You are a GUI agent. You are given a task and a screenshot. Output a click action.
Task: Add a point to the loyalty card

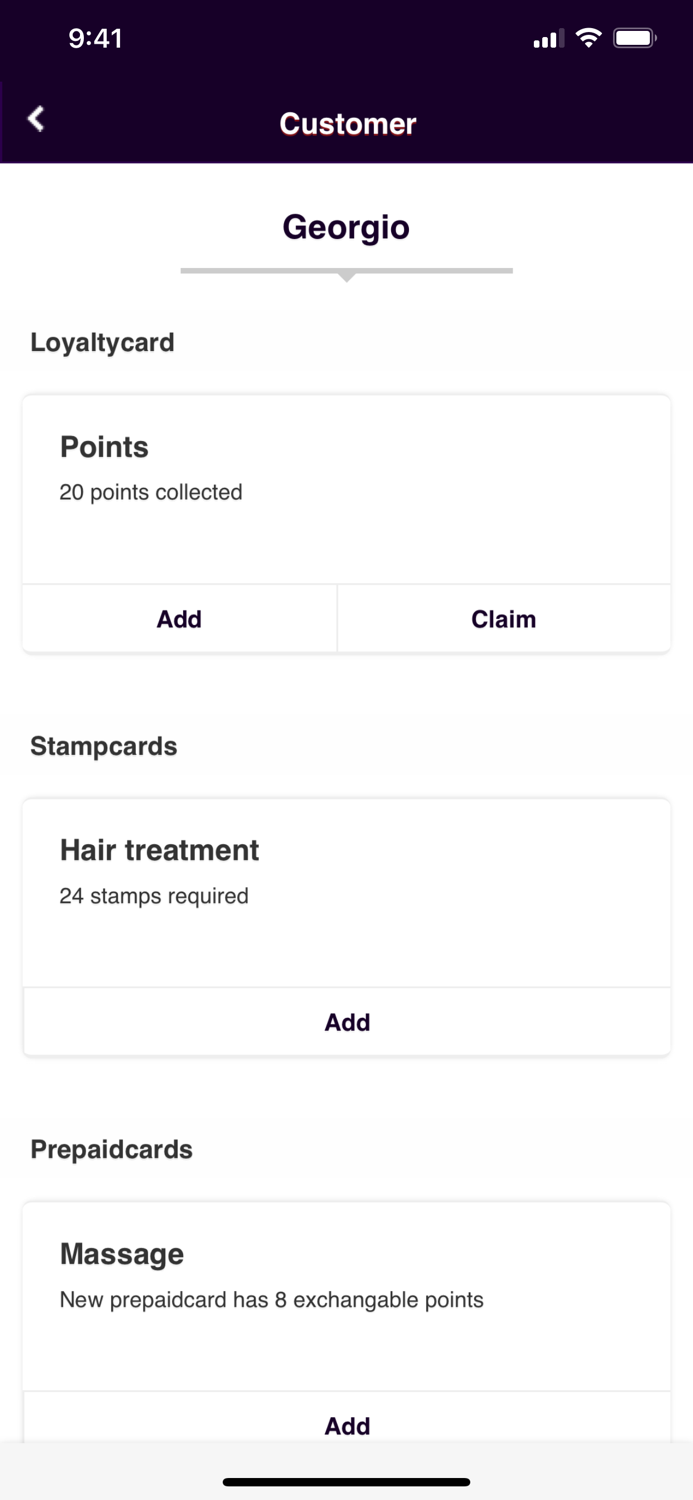coord(179,618)
